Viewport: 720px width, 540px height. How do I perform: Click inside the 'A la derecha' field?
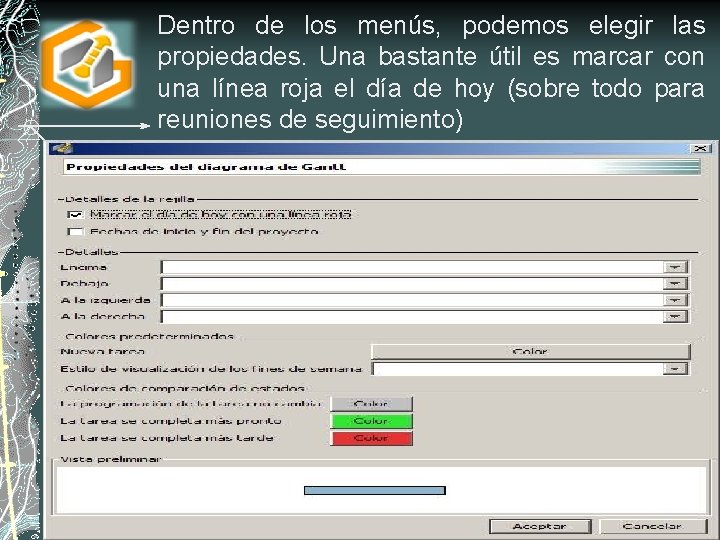click(x=412, y=317)
